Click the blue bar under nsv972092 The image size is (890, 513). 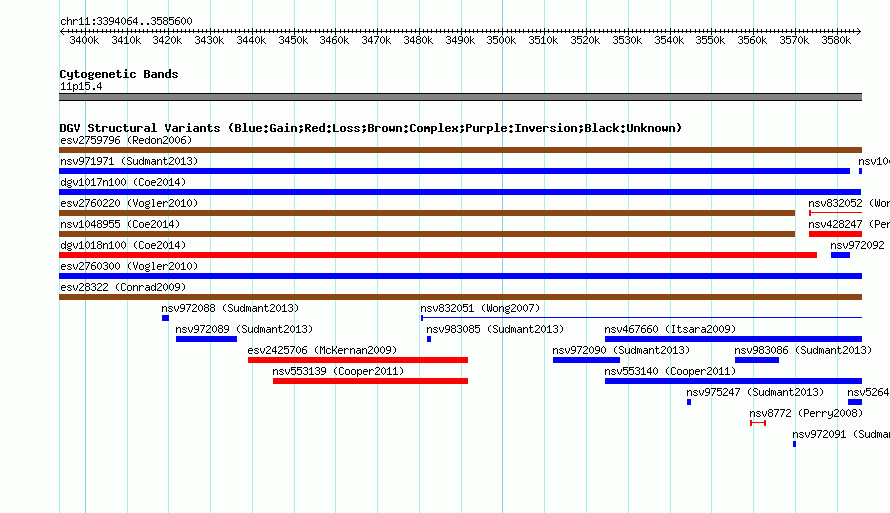[840, 255]
